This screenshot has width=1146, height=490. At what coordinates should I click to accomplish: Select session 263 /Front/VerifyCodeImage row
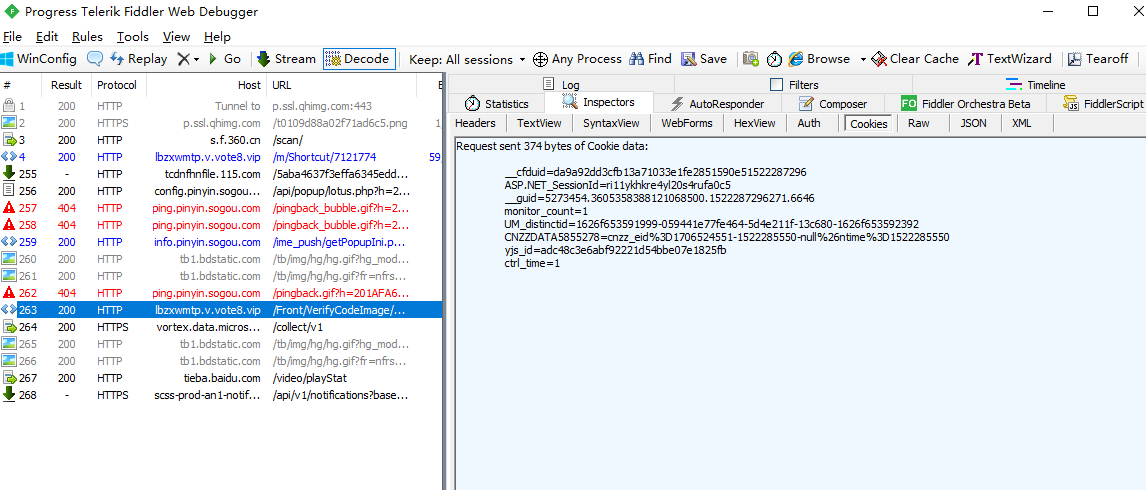tap(221, 310)
